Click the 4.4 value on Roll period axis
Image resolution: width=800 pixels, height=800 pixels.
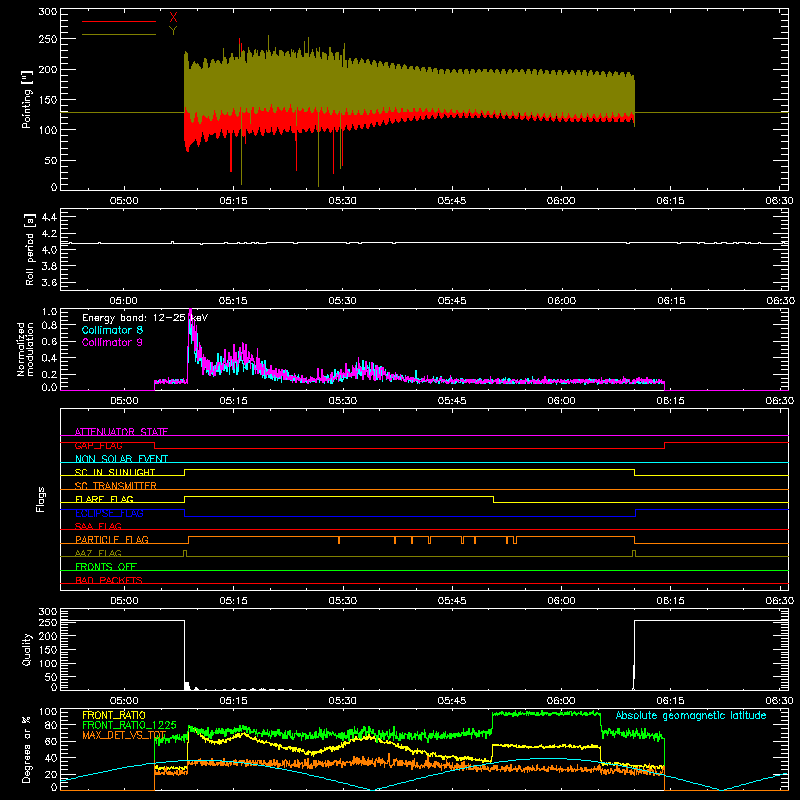point(49,218)
